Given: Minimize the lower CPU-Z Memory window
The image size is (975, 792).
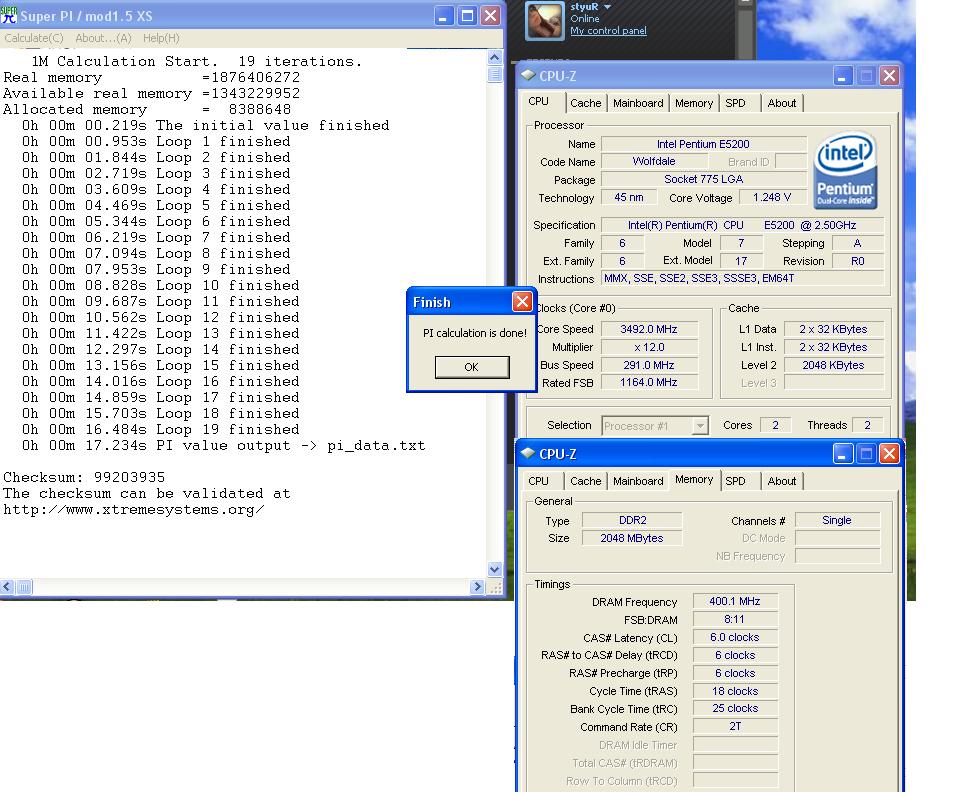Looking at the screenshot, I should [842, 454].
